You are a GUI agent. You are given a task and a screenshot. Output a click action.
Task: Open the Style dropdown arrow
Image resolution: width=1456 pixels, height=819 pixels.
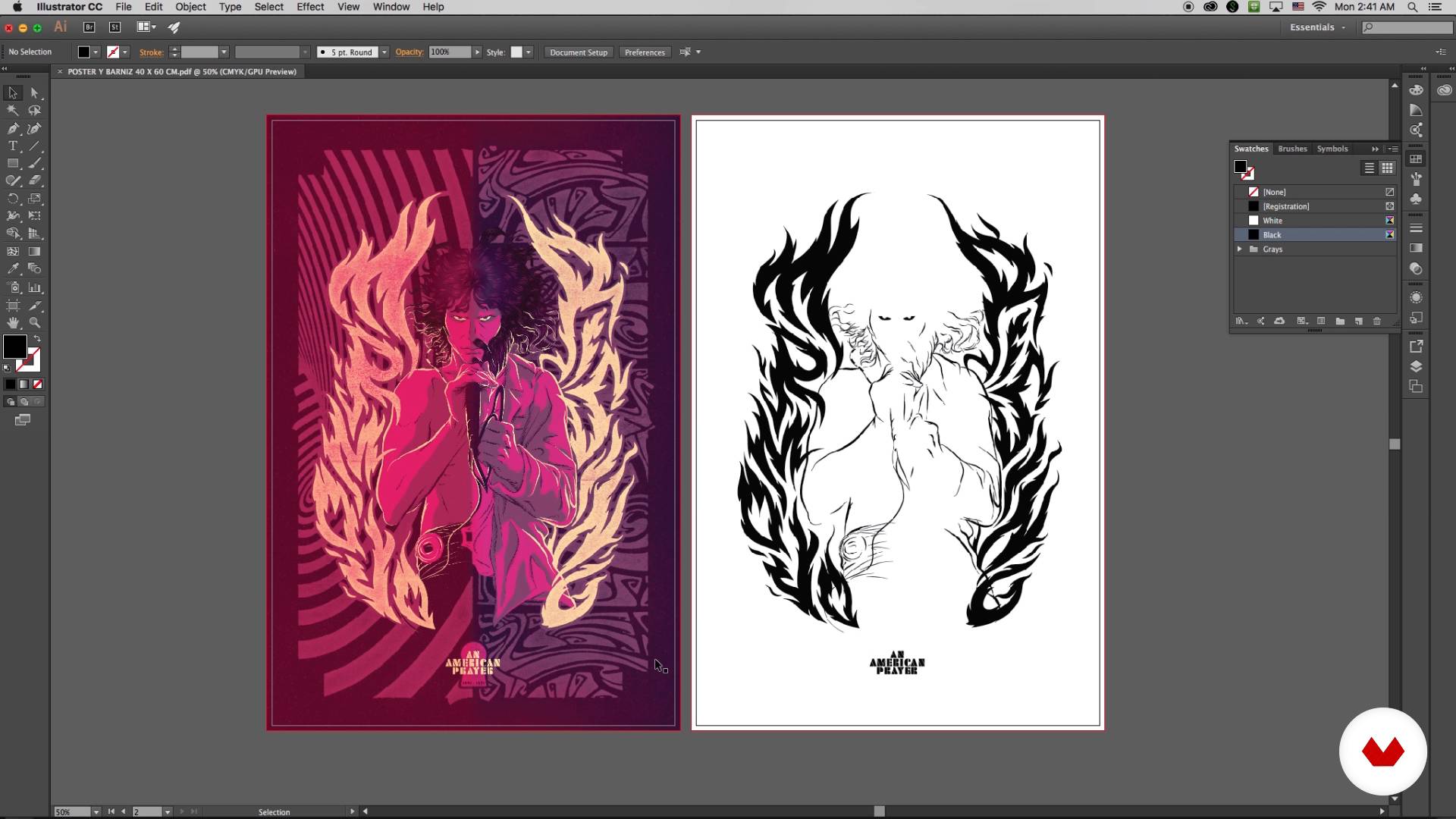529,52
